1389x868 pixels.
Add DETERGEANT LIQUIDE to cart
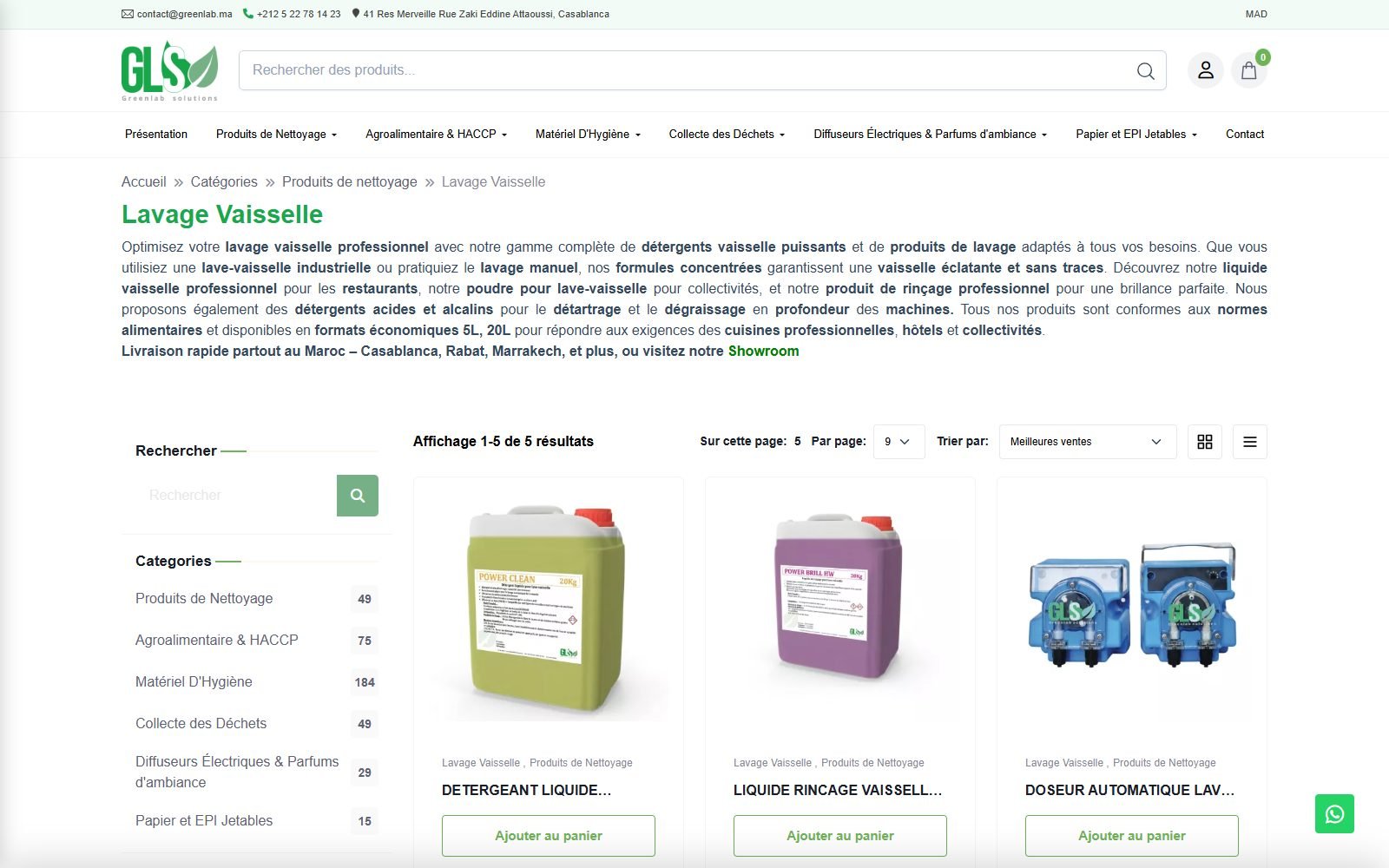click(x=549, y=836)
